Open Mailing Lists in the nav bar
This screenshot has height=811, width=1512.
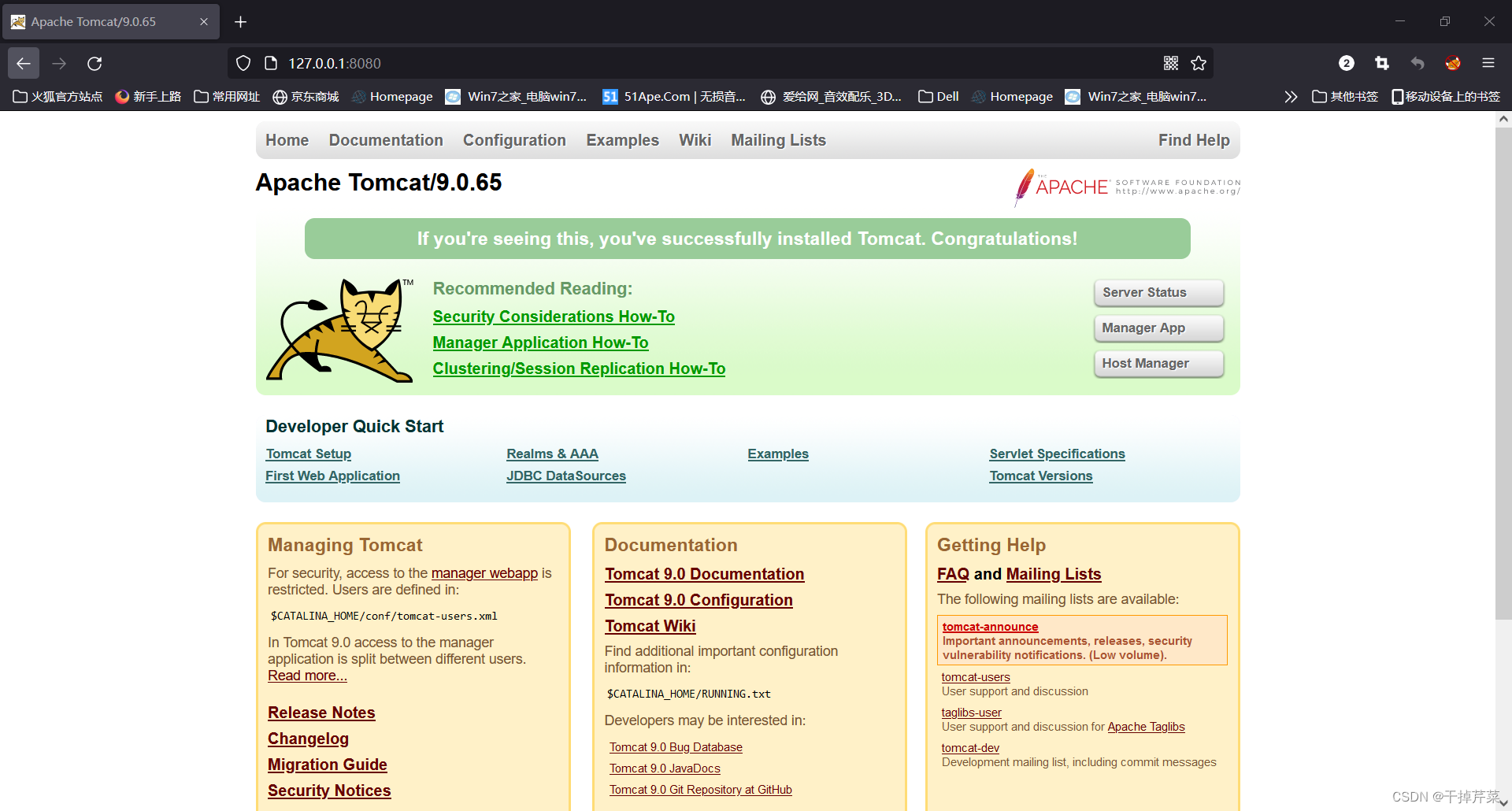click(778, 140)
